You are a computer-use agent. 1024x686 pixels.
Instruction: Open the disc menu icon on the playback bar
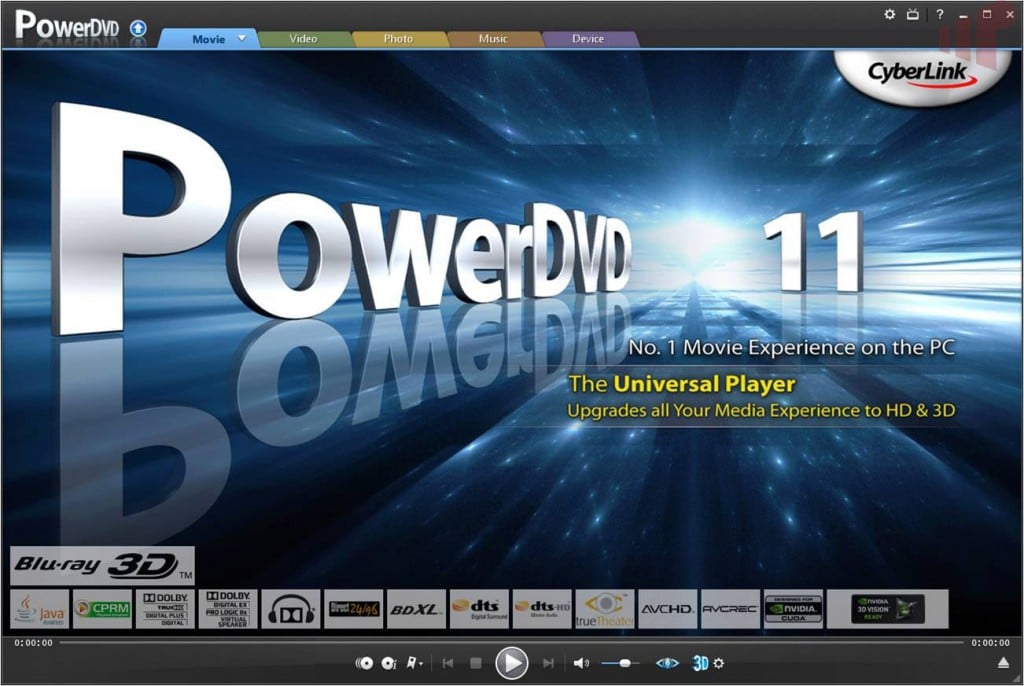365,662
